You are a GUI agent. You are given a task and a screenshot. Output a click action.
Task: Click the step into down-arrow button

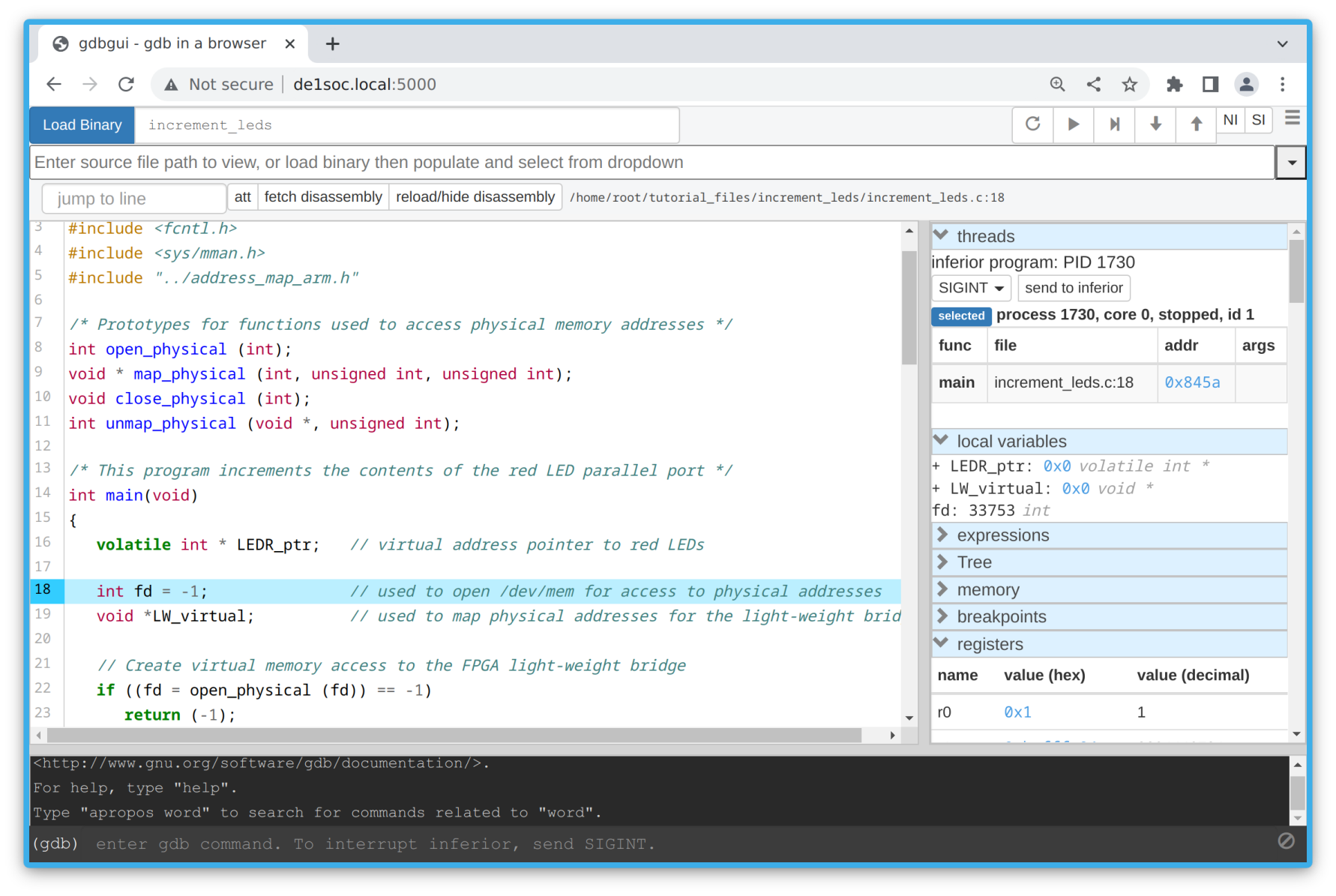[1155, 124]
